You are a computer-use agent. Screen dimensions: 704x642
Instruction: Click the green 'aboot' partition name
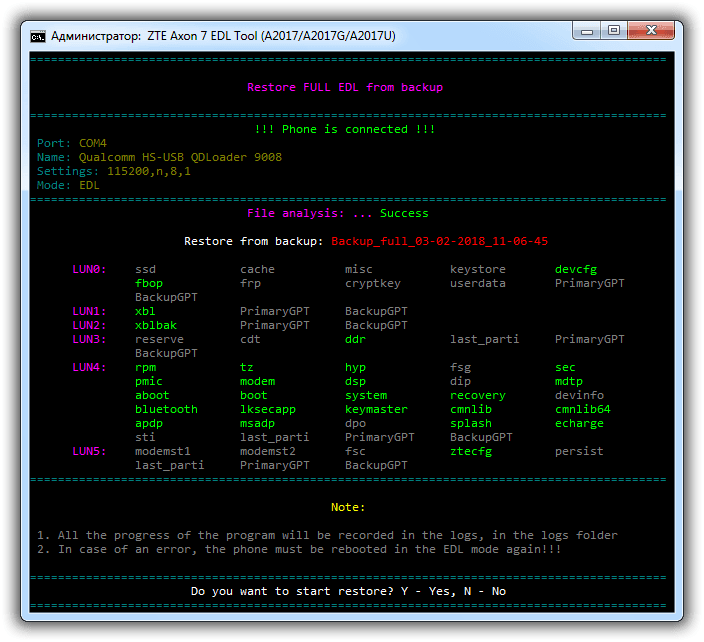coord(152,395)
